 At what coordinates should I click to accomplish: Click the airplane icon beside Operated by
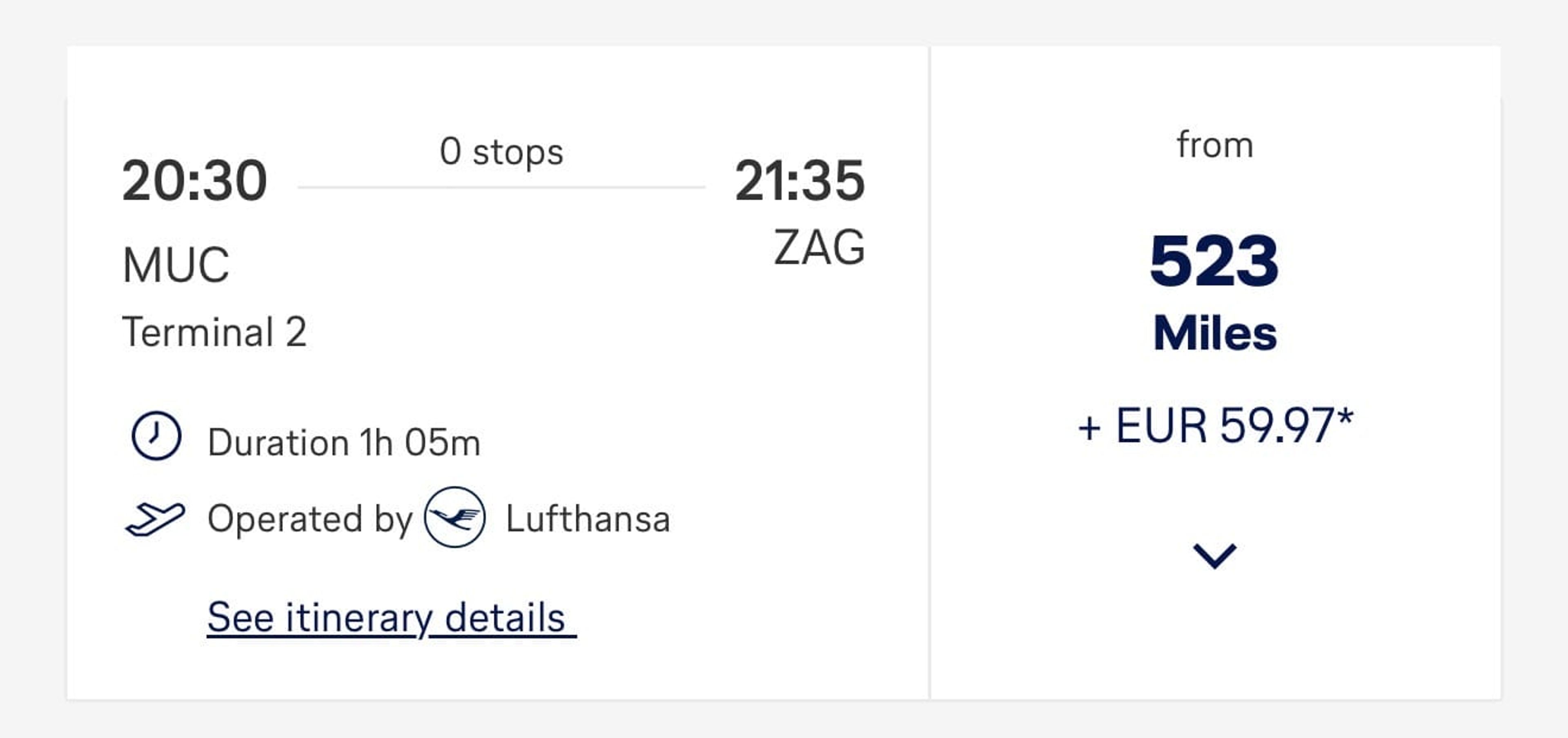tap(155, 519)
